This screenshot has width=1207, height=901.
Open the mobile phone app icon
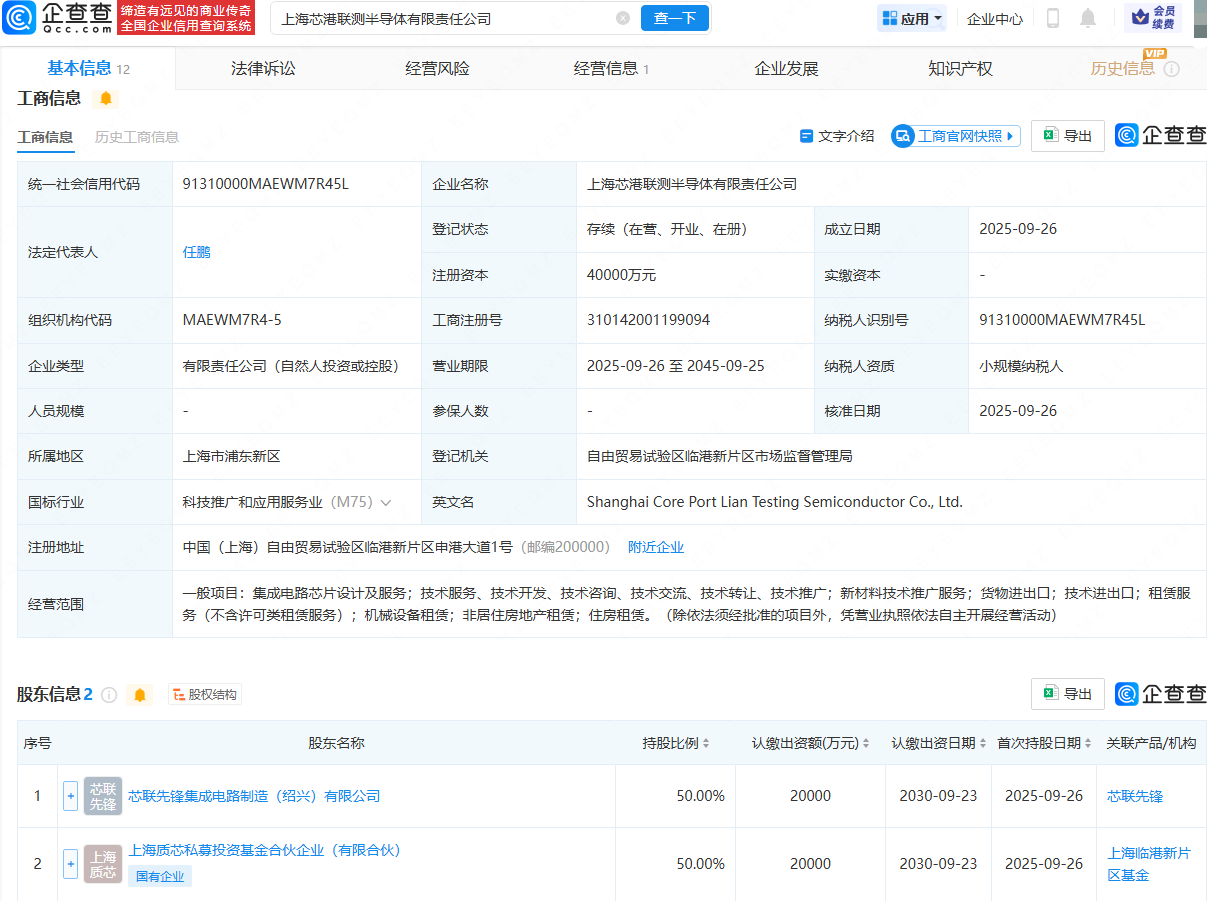pos(1052,18)
